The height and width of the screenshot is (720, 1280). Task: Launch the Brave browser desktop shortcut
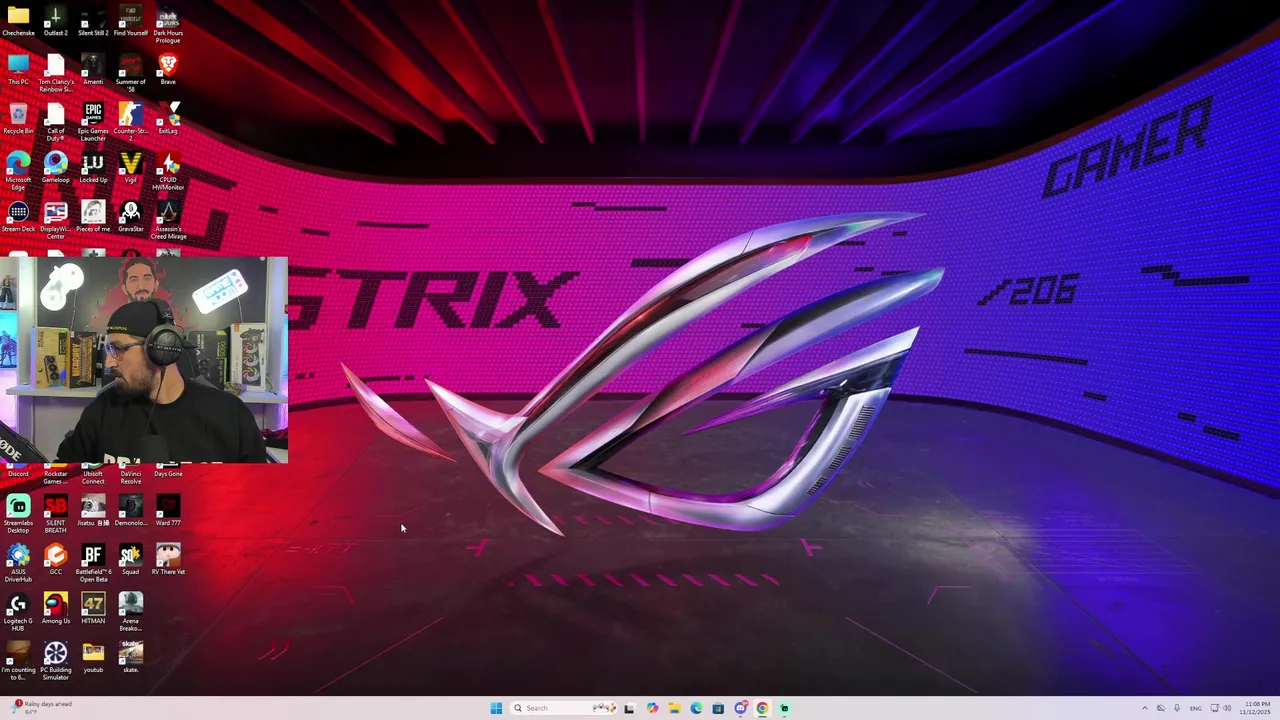click(168, 70)
